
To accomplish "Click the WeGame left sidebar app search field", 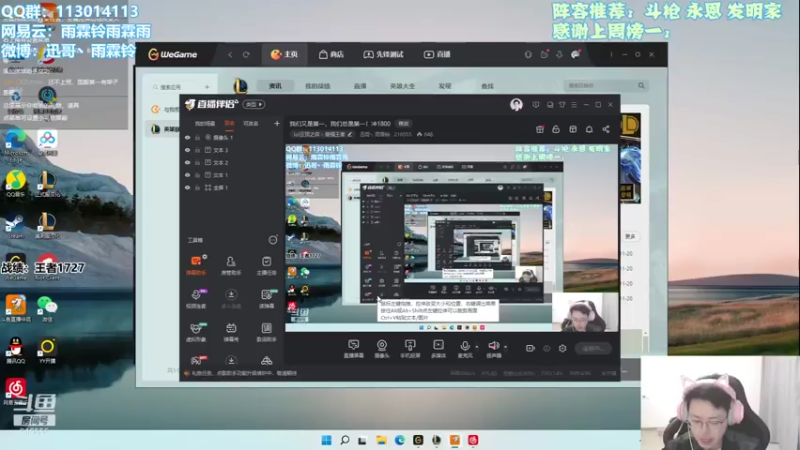I will point(177,87).
